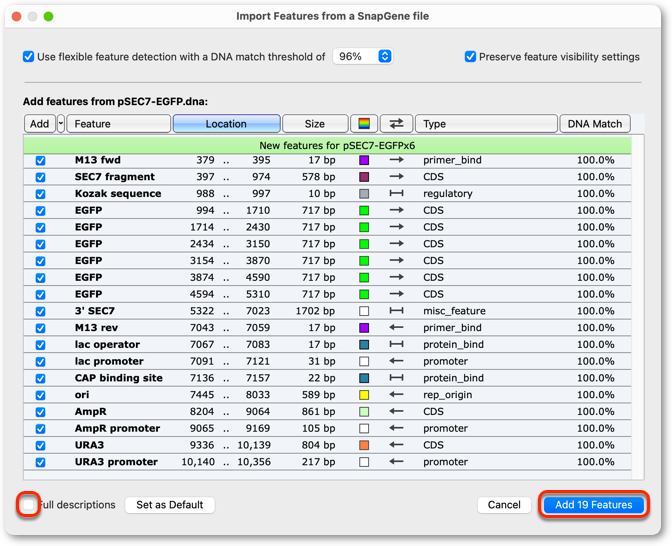Sort by DNA Match column header

click(x=595, y=124)
